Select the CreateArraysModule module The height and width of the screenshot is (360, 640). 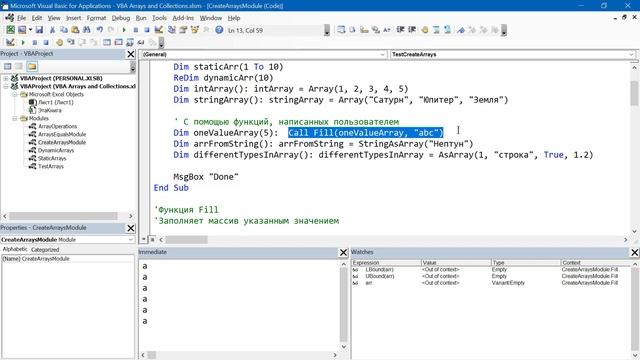62,142
